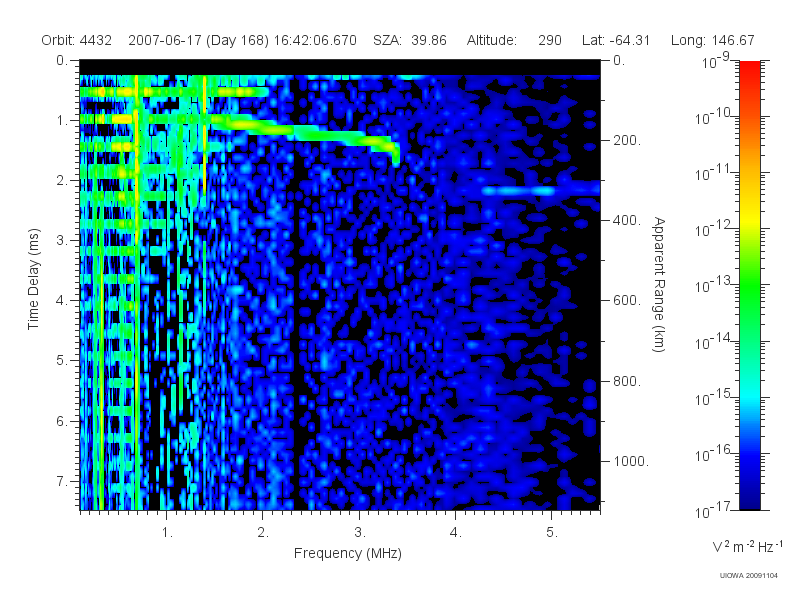Click the 'UIOWA 20091104' credit text
Image resolution: width=800 pixels, height=600 pixels.
coord(748,576)
